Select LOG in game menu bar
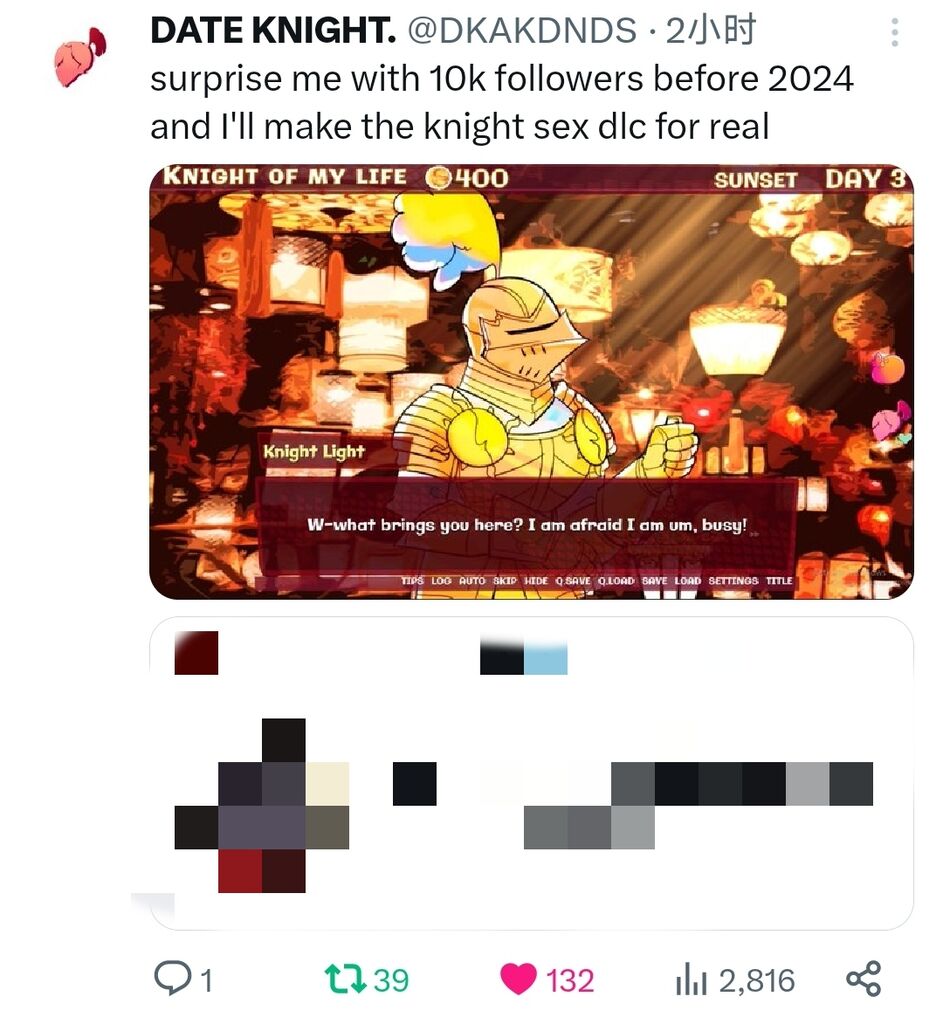The image size is (943, 1024). [441, 580]
